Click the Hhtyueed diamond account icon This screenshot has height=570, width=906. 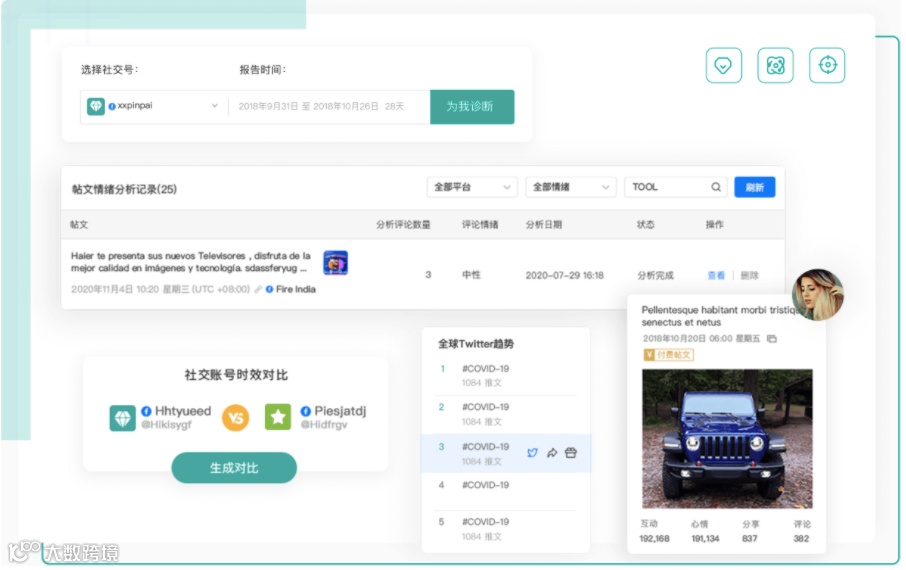click(122, 418)
